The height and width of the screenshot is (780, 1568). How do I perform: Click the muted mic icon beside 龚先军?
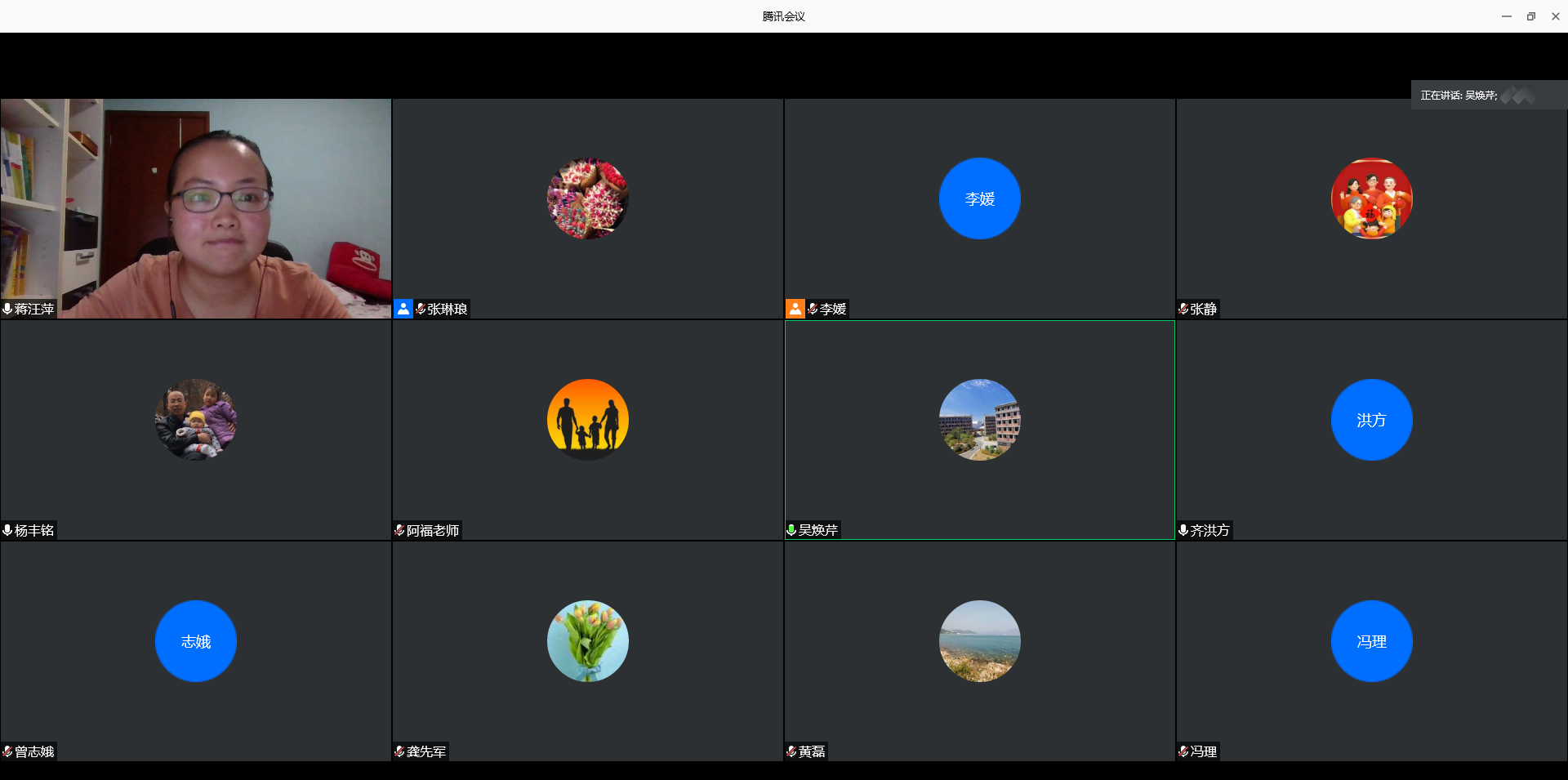pyautogui.click(x=399, y=751)
